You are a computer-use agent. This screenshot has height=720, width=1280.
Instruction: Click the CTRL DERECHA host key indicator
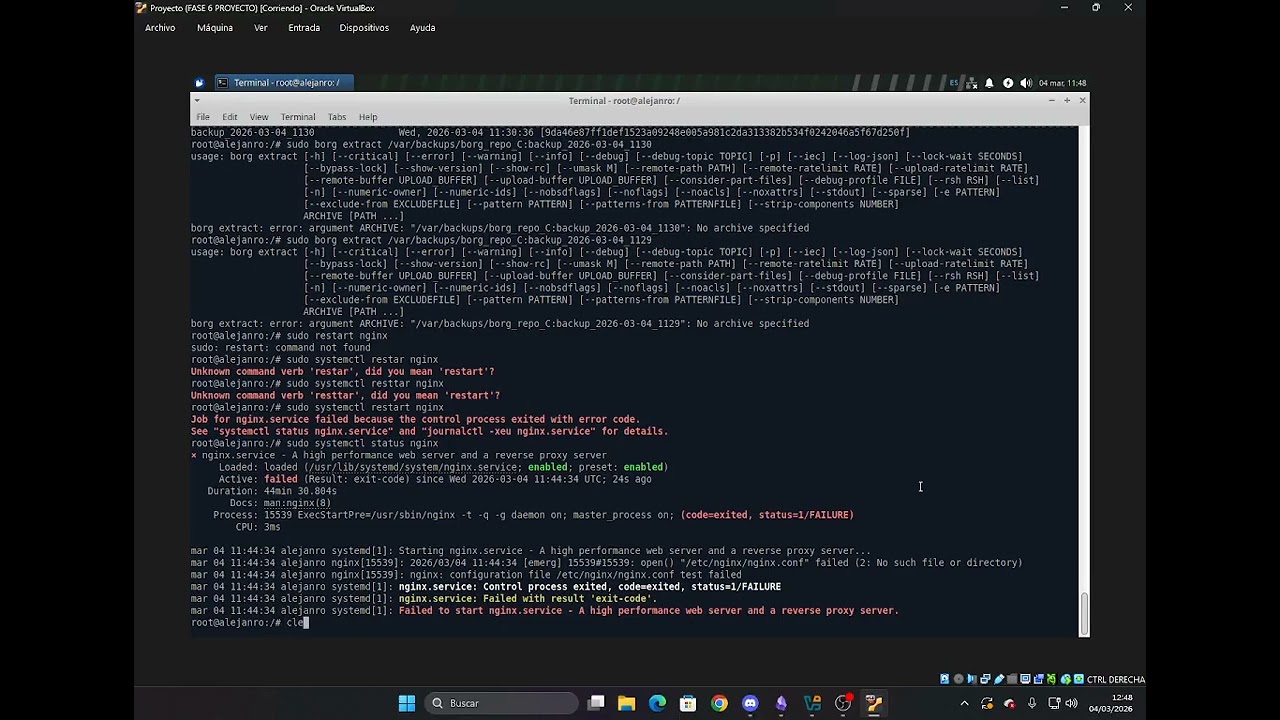[1115, 679]
